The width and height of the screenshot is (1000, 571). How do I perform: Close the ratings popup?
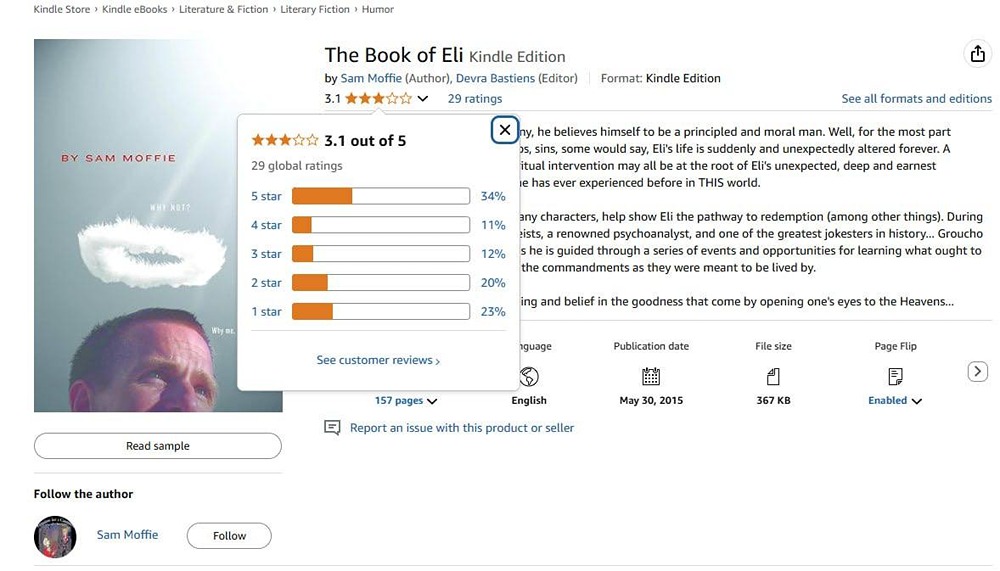(x=505, y=130)
